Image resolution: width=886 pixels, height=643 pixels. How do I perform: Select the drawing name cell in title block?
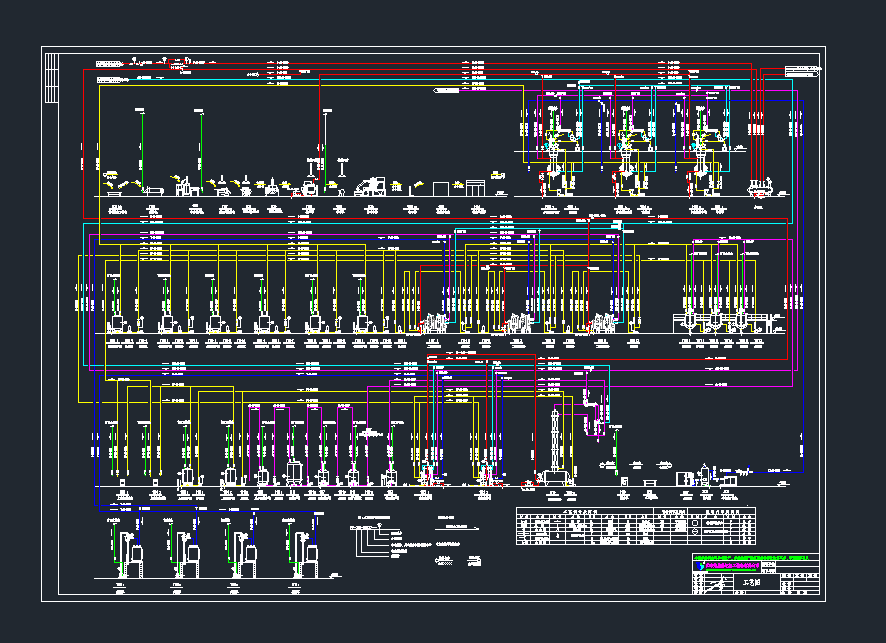(x=754, y=581)
